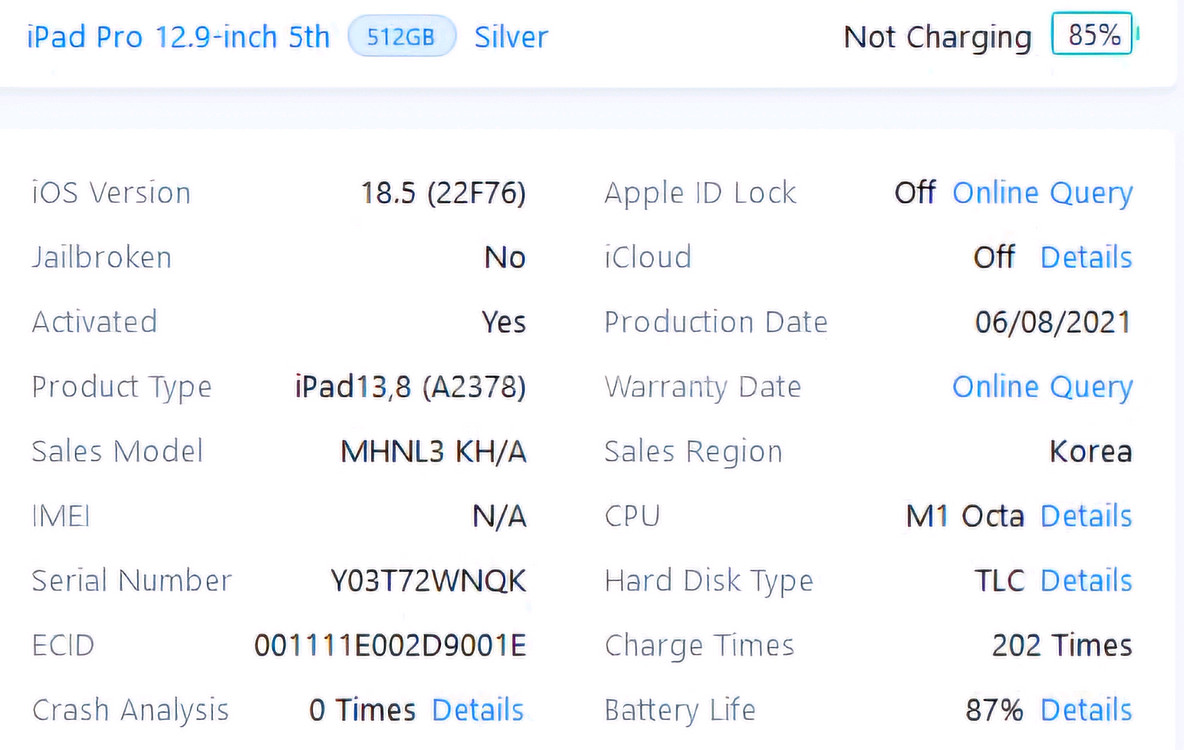Click the 202 Times charge count
This screenshot has height=750, width=1184.
(x=1062, y=646)
